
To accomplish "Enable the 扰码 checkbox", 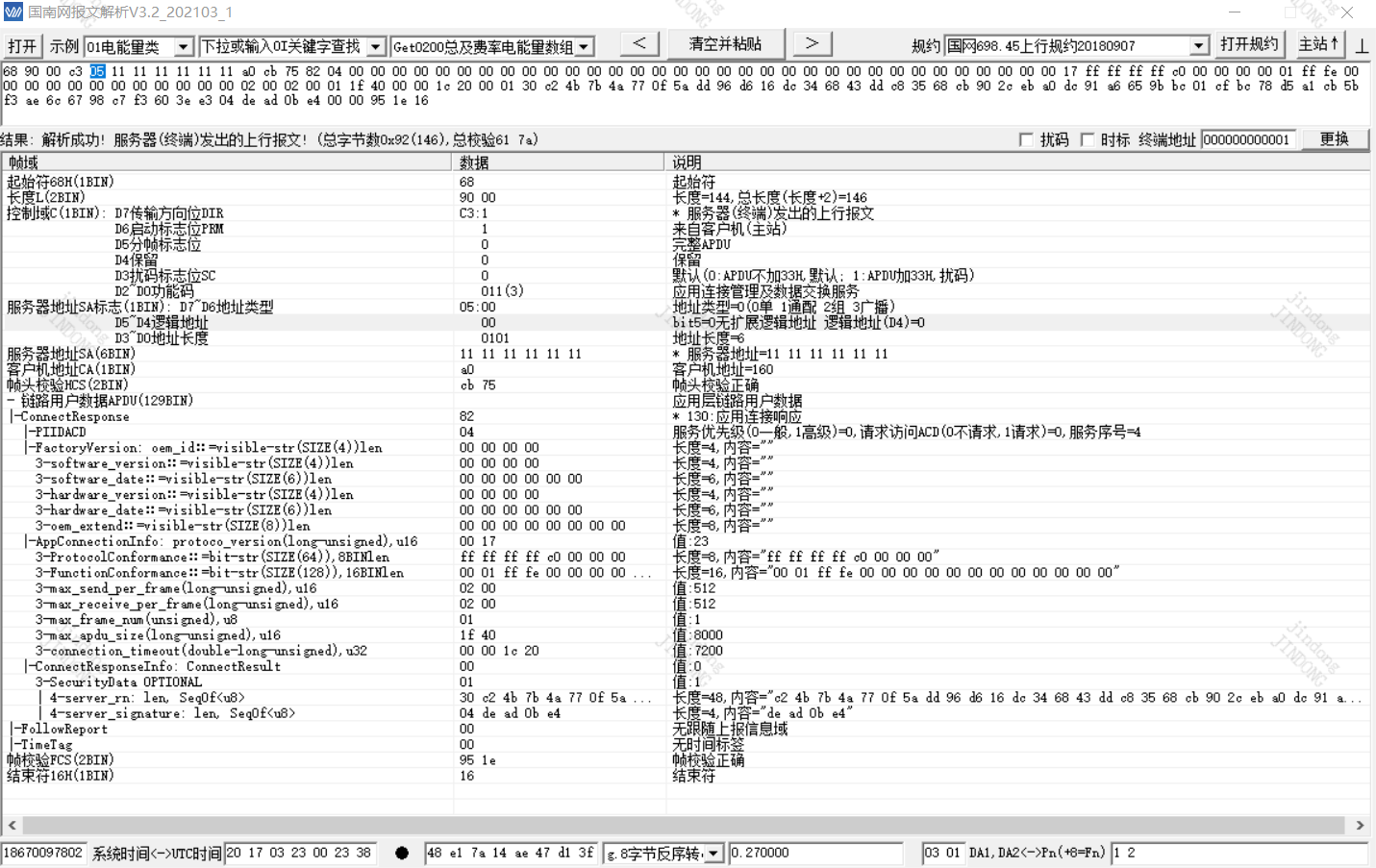I will pos(1026,139).
